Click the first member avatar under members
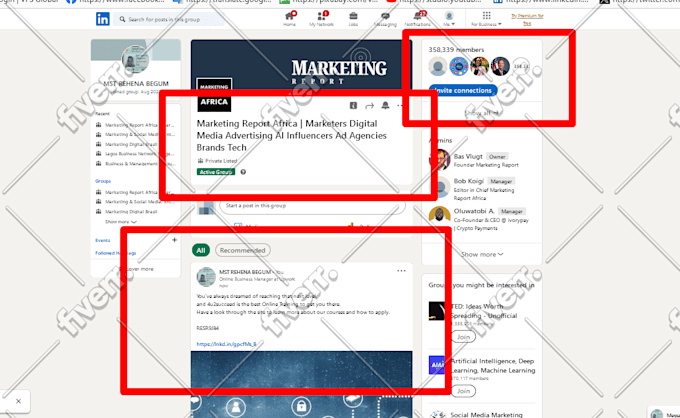 click(x=438, y=66)
